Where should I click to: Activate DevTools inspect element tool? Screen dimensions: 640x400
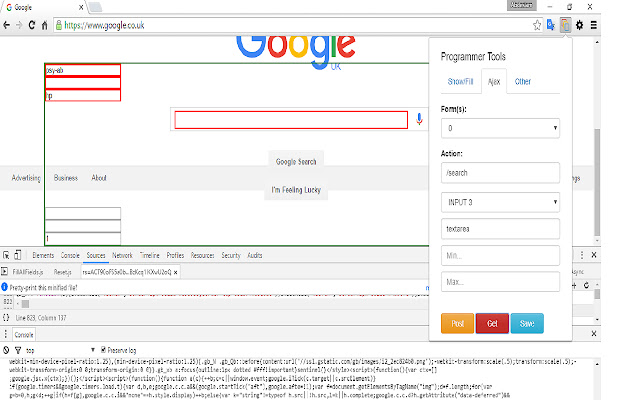coord(6,256)
